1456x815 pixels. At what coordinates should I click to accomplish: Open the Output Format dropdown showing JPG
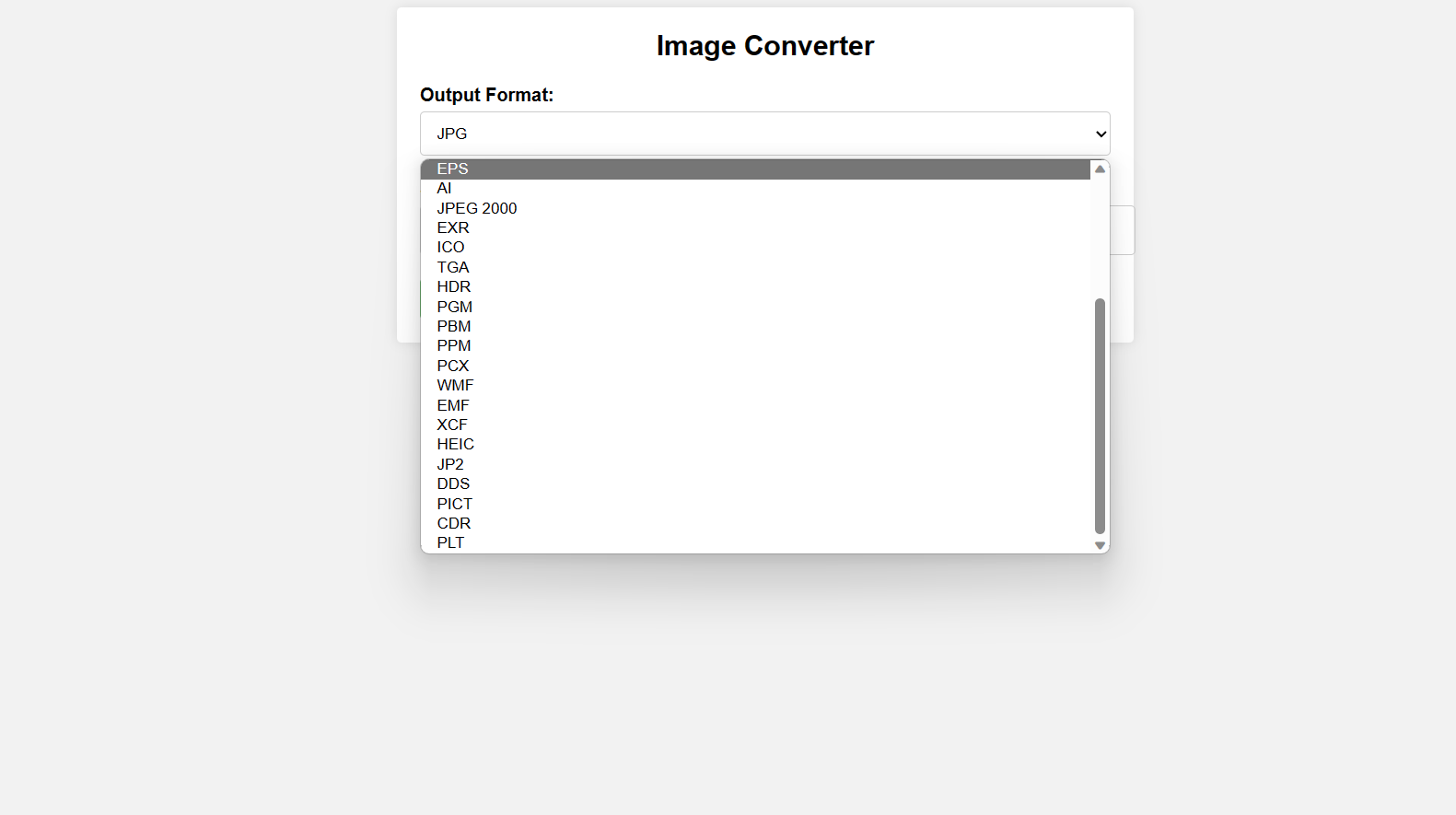coord(764,134)
